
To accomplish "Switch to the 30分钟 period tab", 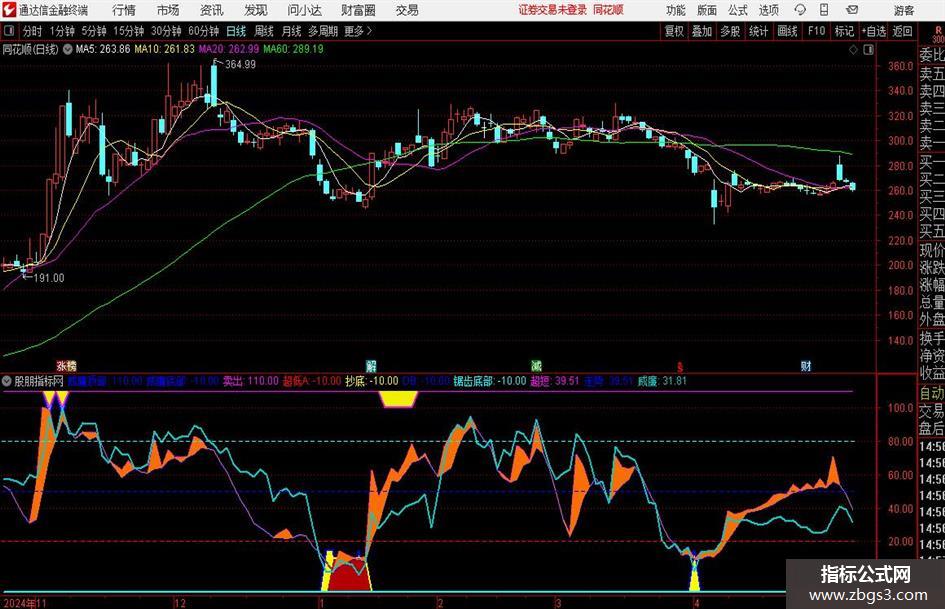I will click(x=166, y=31).
